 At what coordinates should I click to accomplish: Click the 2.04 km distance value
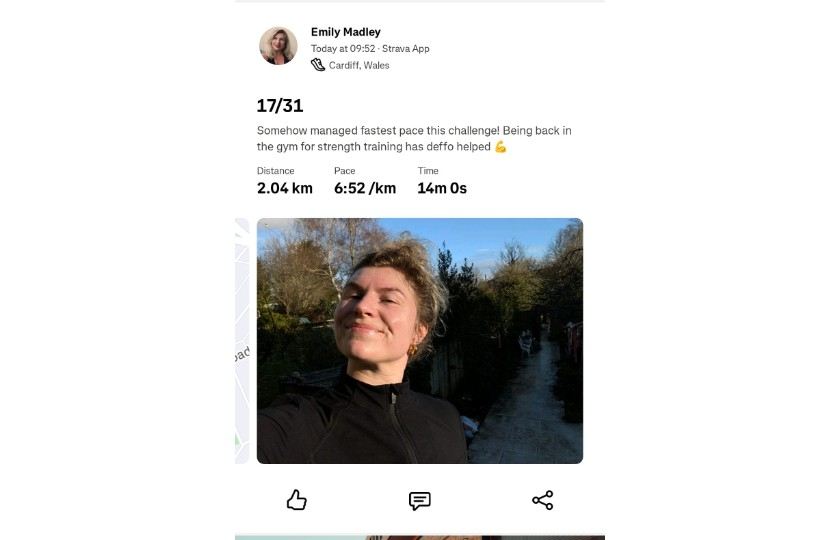click(x=285, y=188)
